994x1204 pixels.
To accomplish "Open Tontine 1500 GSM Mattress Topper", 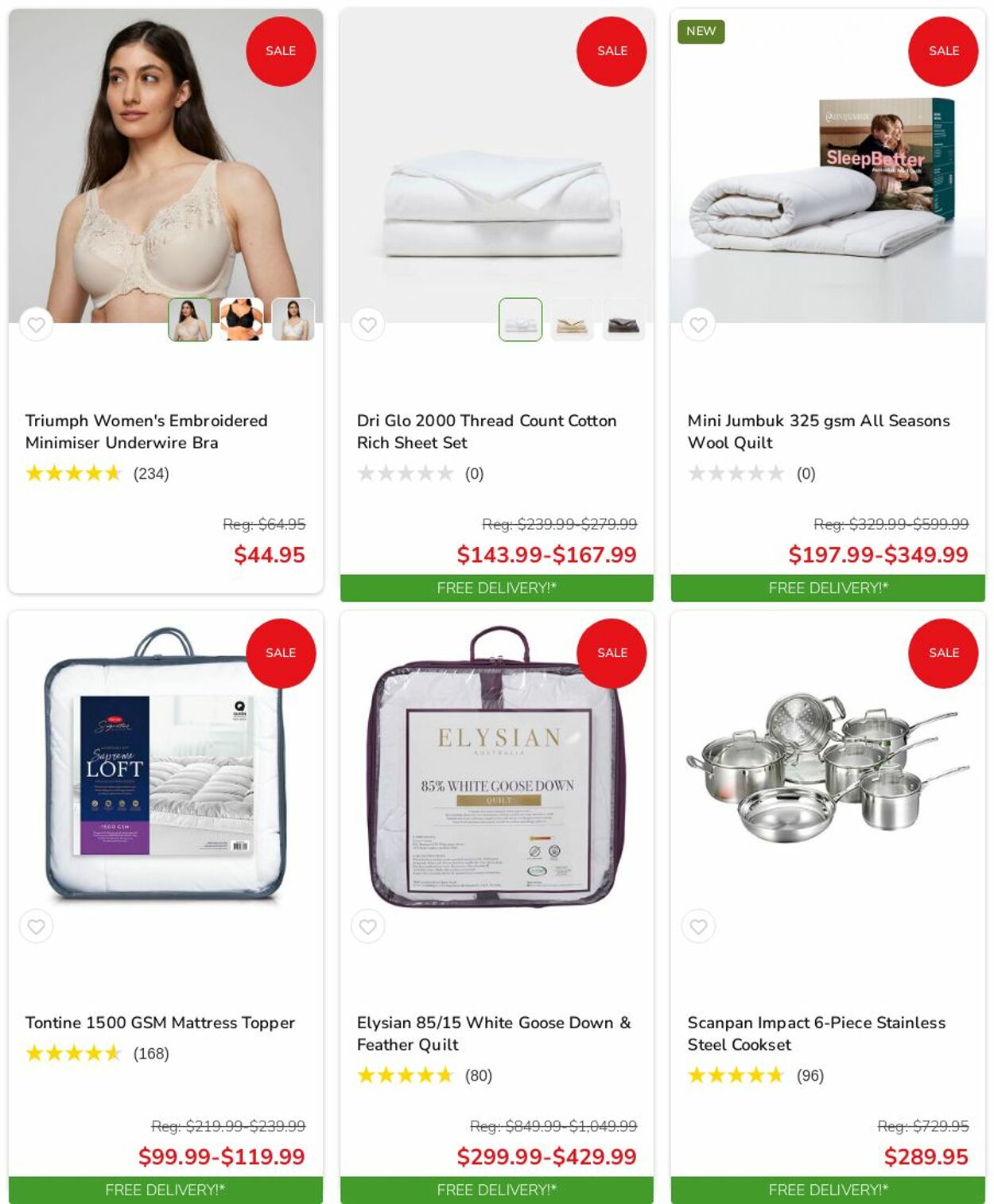I will click(160, 1023).
